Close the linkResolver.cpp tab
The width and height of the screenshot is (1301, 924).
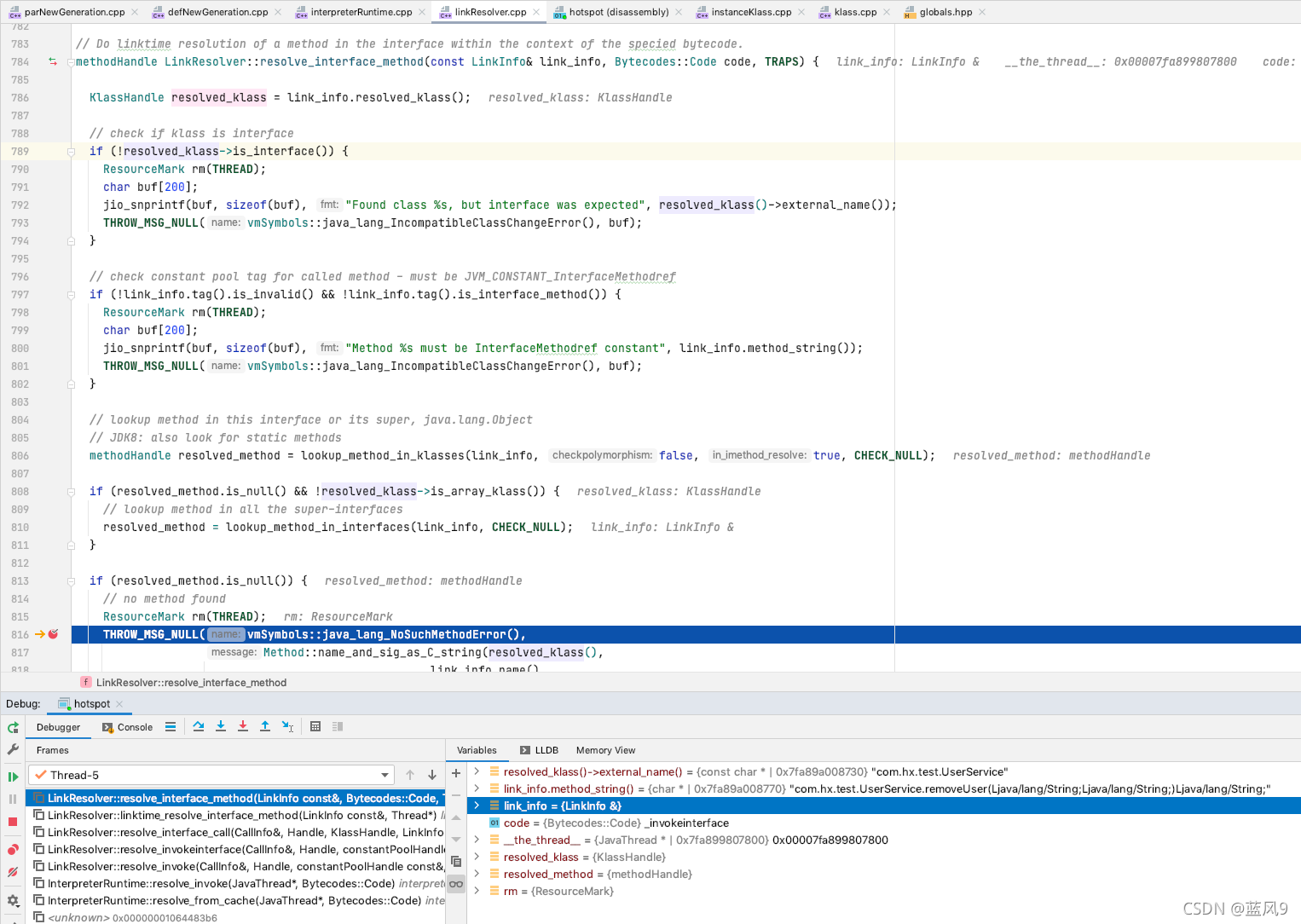(x=536, y=12)
